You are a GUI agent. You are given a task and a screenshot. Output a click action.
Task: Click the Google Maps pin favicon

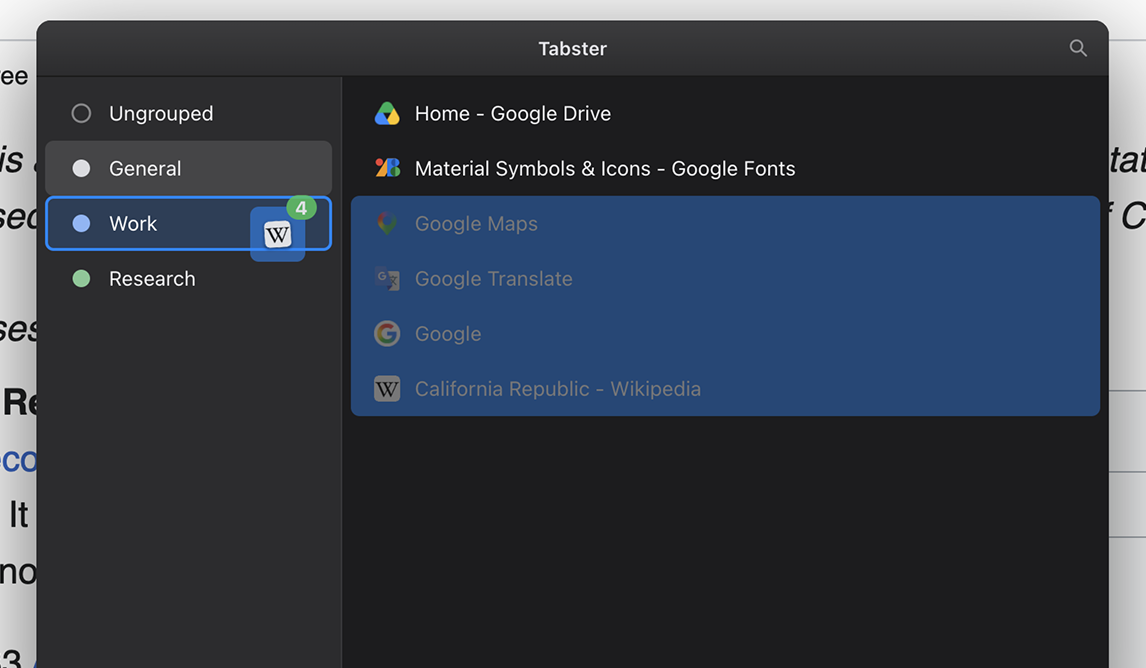point(387,224)
